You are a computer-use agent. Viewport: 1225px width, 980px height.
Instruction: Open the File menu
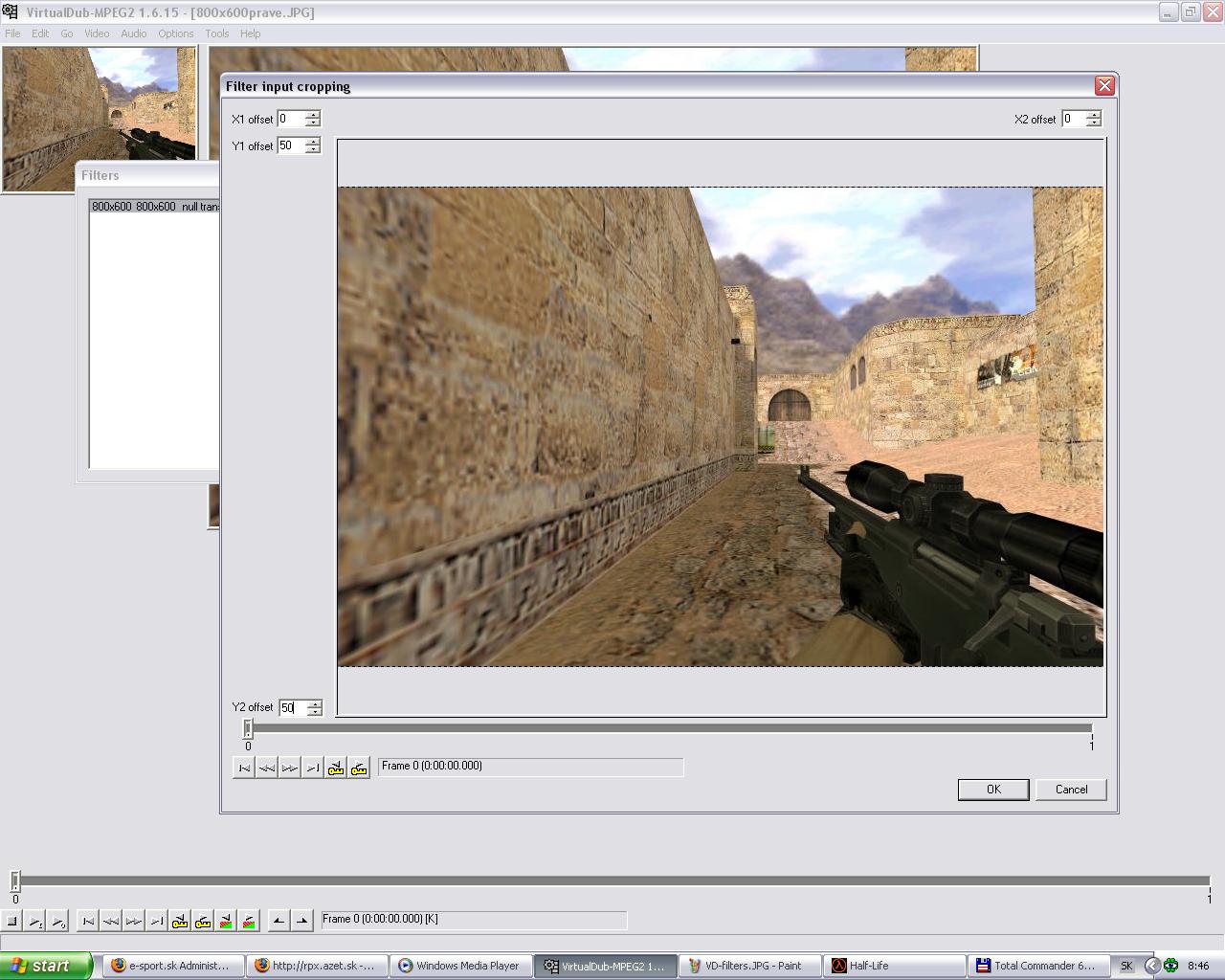[12, 33]
